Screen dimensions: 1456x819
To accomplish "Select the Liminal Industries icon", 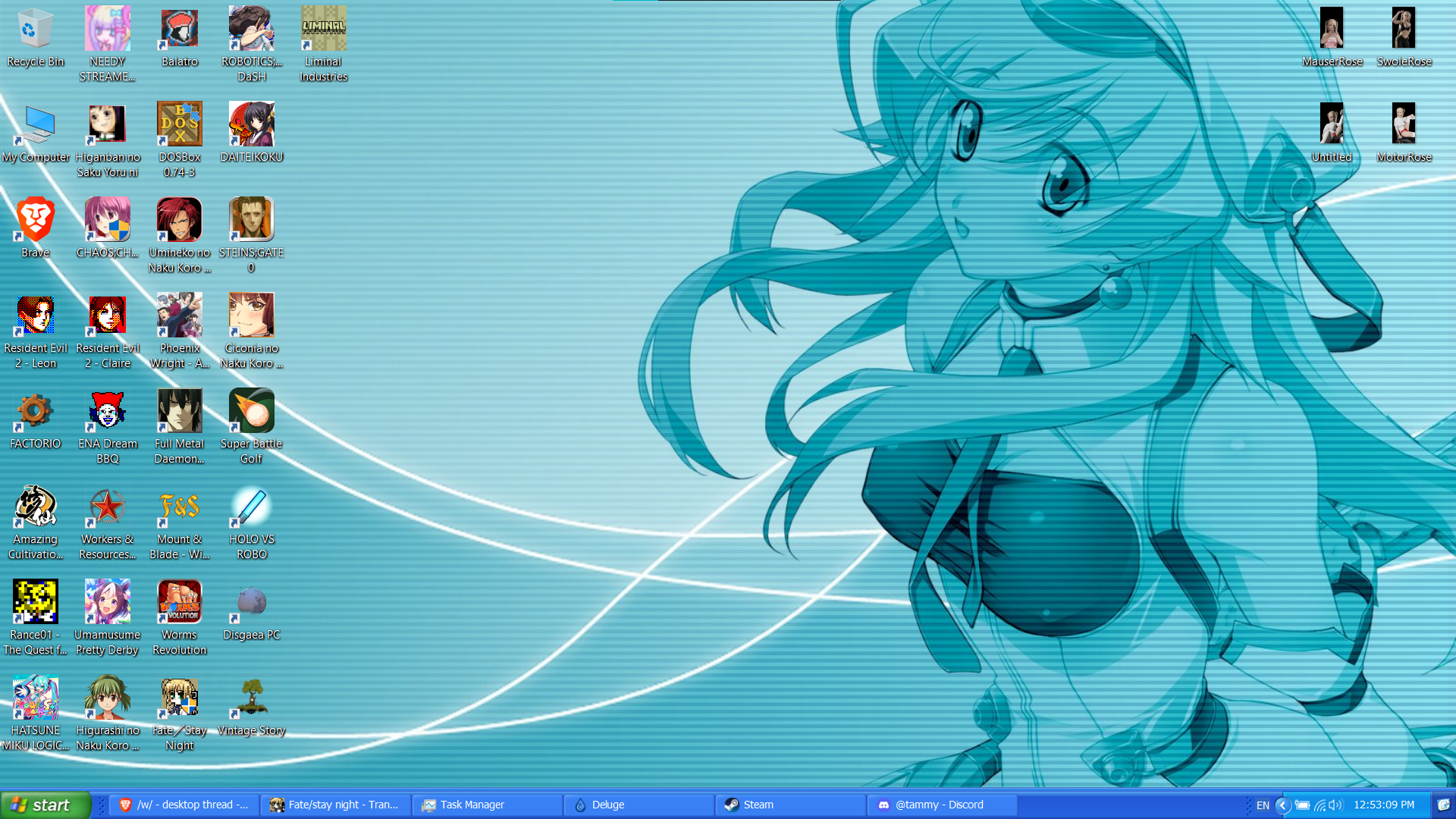I will pyautogui.click(x=324, y=29).
